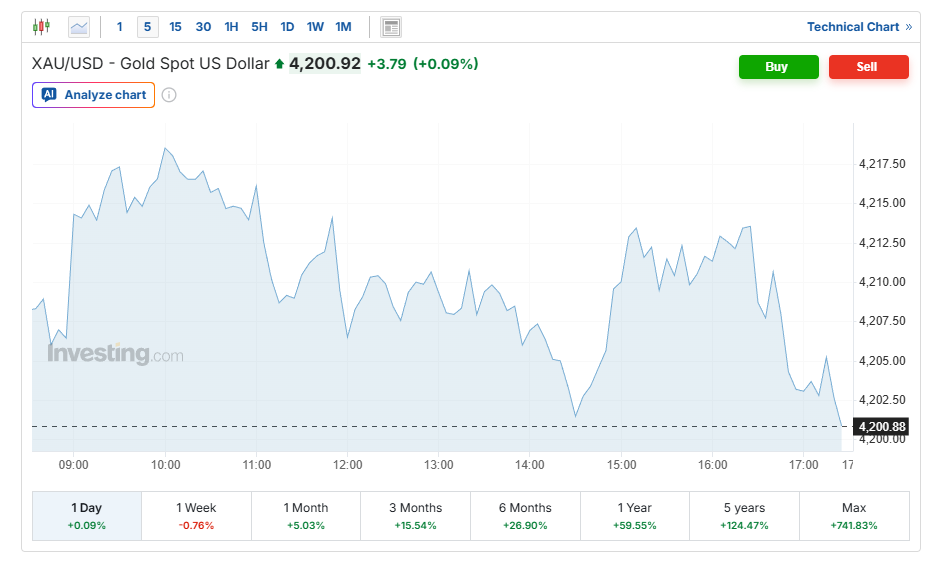Click the info icon beside Analyze chart

click(x=169, y=95)
